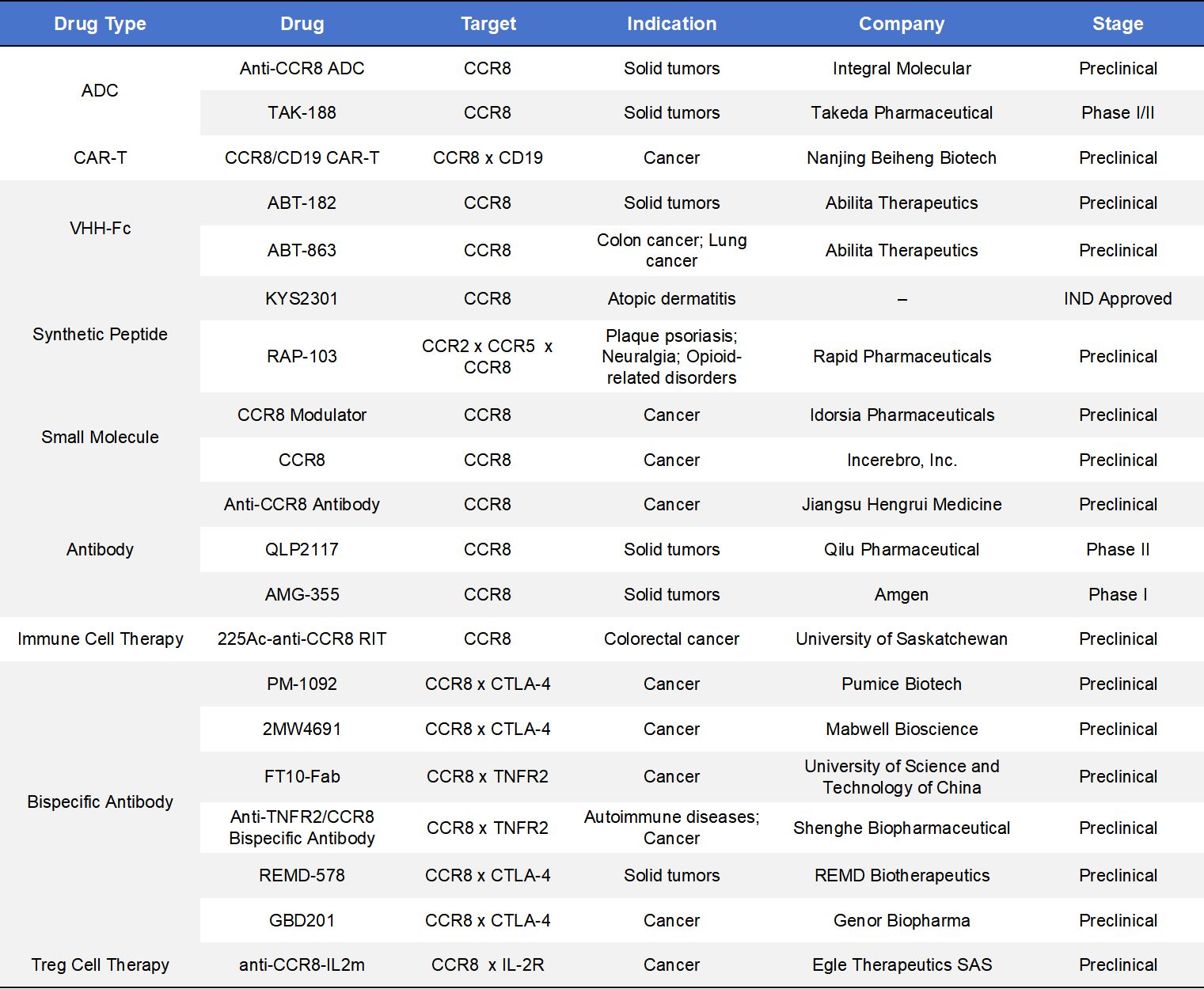Click the Shenghe Biopharmaceutical company cell
The height and width of the screenshot is (989, 1204).
coord(901,828)
